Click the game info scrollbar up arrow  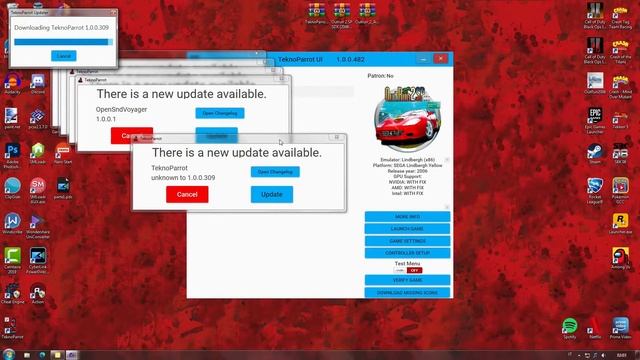447,160
